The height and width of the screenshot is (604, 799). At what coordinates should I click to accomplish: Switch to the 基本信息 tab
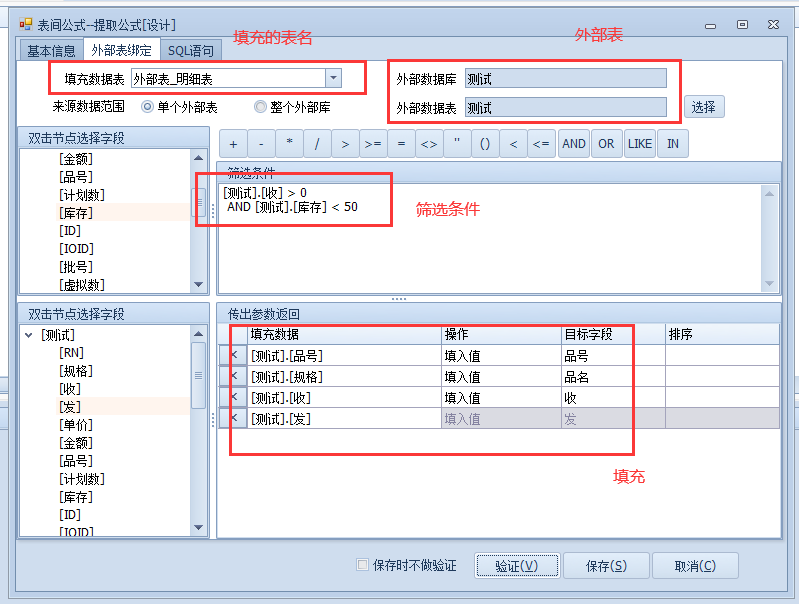click(50, 51)
